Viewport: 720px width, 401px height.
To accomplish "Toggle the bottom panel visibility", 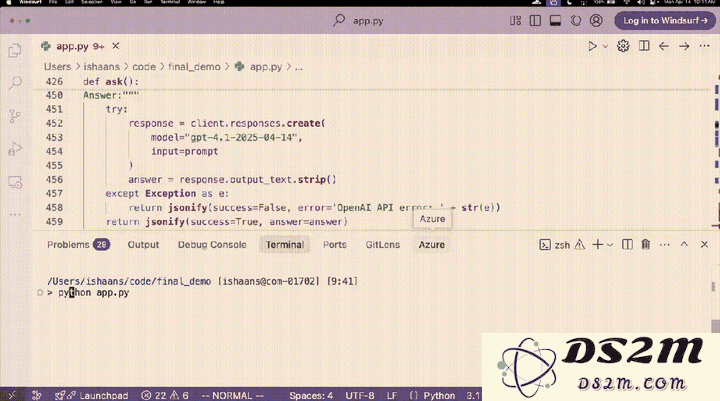I will [555, 21].
